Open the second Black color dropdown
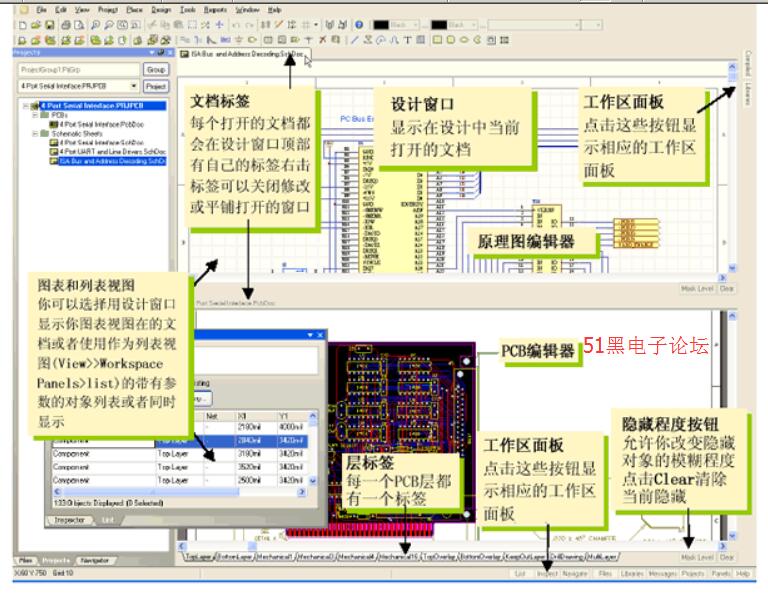 (x=474, y=24)
